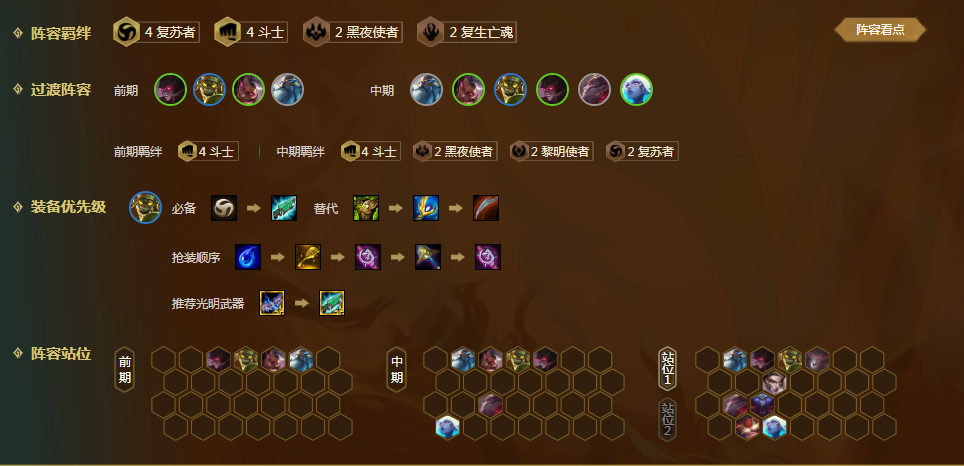Switch to the 站位2 positioning tab
The height and width of the screenshot is (466, 964).
pos(668,419)
